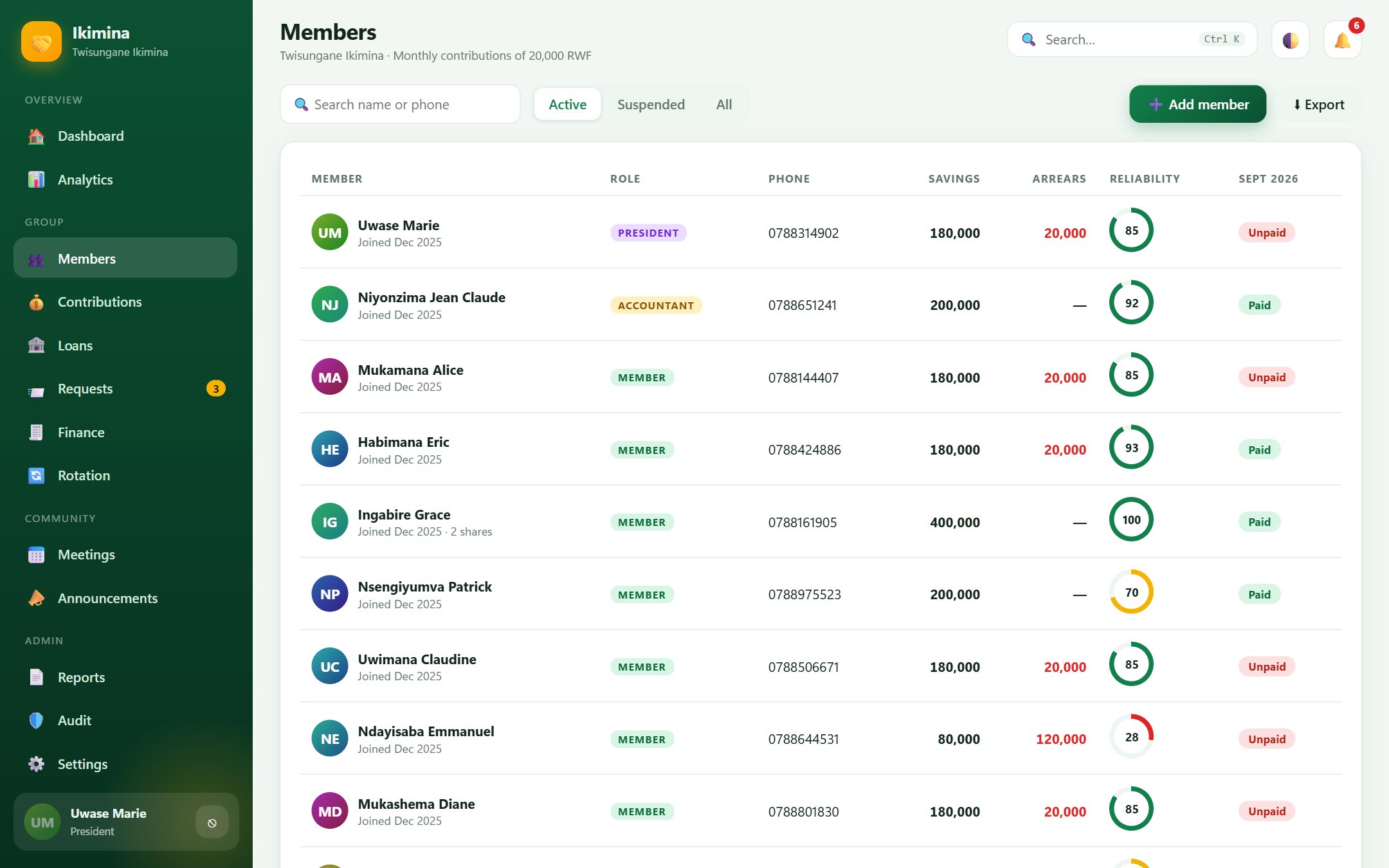The image size is (1389, 868).
Task: Click the Members sidebar item
Action: pos(125,258)
